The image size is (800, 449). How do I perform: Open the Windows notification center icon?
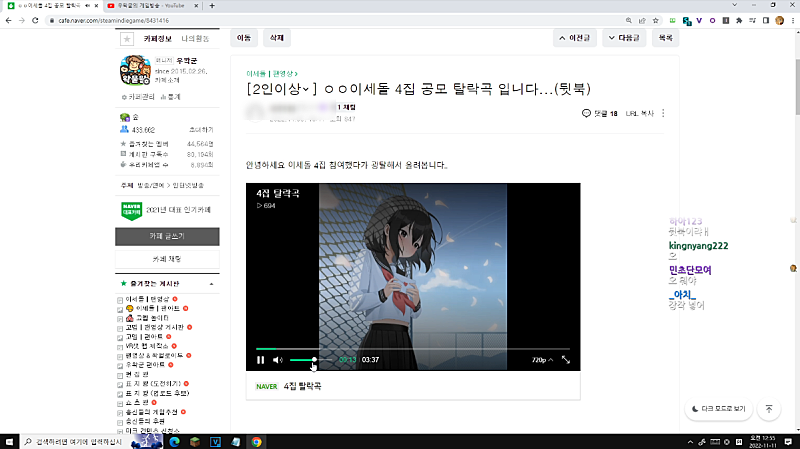788,442
